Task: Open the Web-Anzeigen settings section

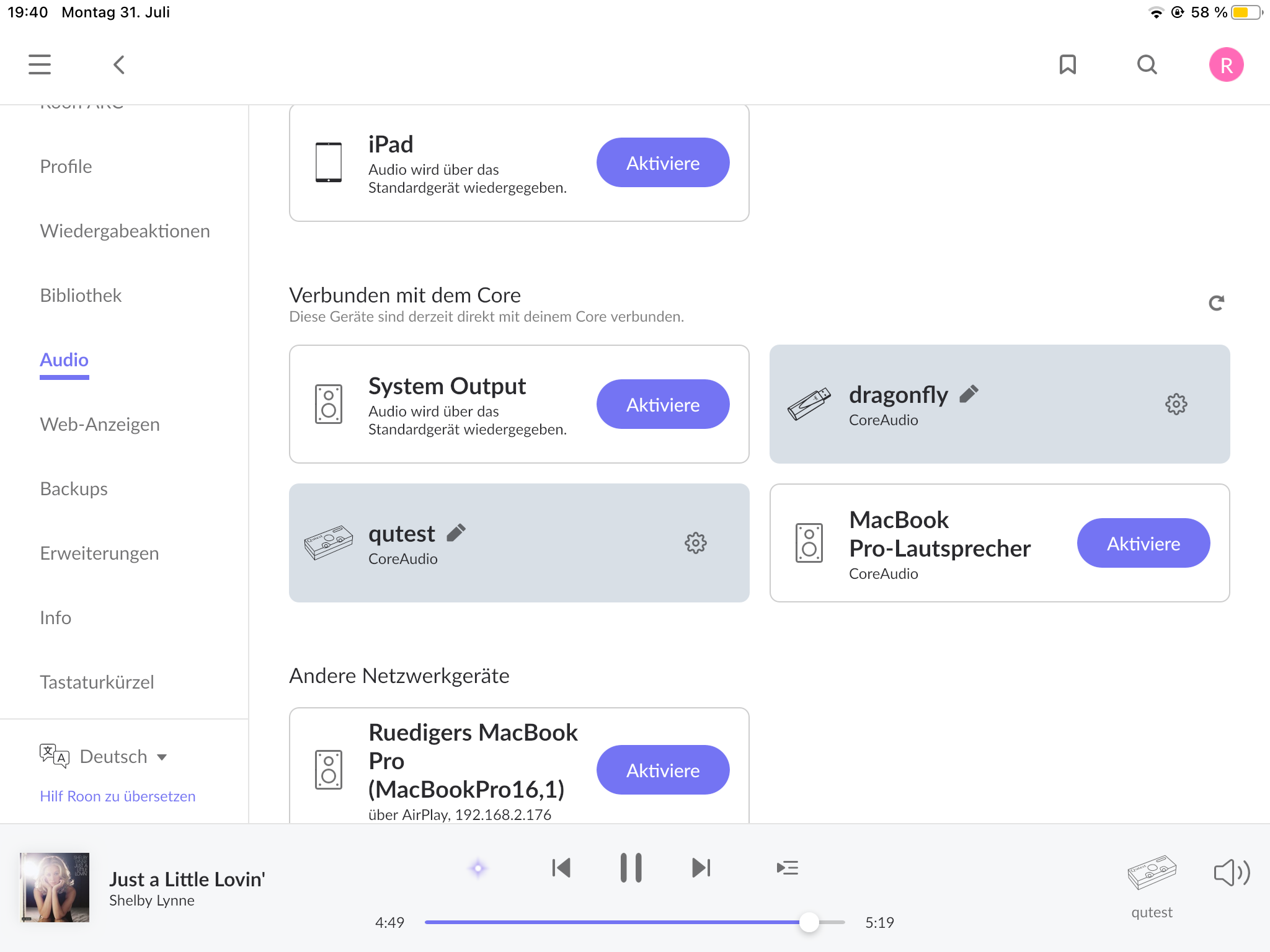Action: click(x=100, y=425)
